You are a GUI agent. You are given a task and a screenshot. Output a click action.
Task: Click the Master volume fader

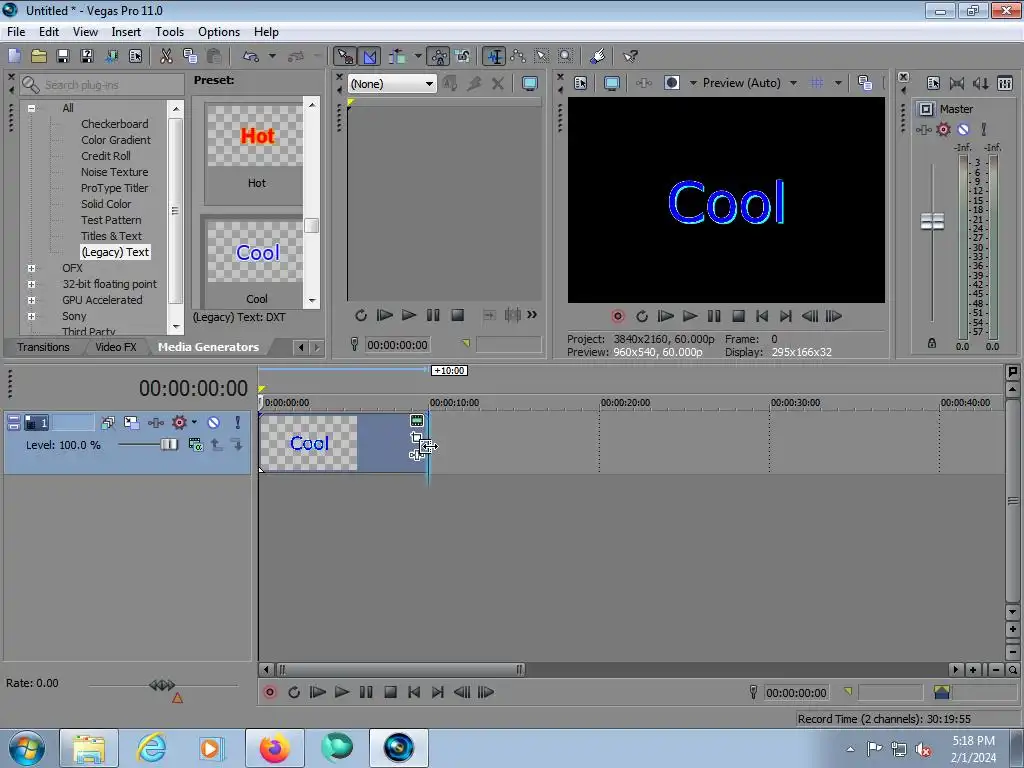pyautogui.click(x=932, y=221)
